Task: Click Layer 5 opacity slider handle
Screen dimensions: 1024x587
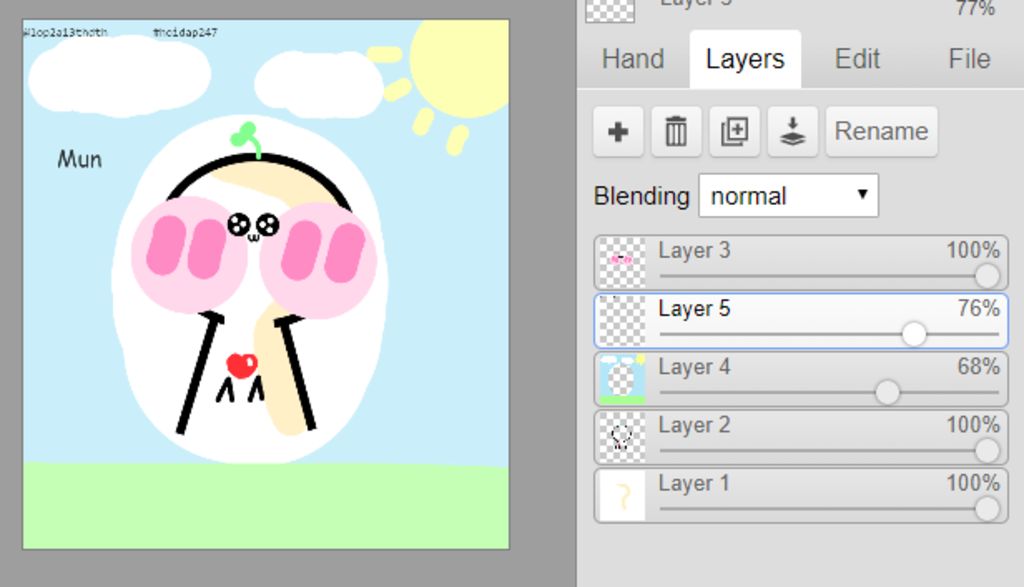Action: 914,334
